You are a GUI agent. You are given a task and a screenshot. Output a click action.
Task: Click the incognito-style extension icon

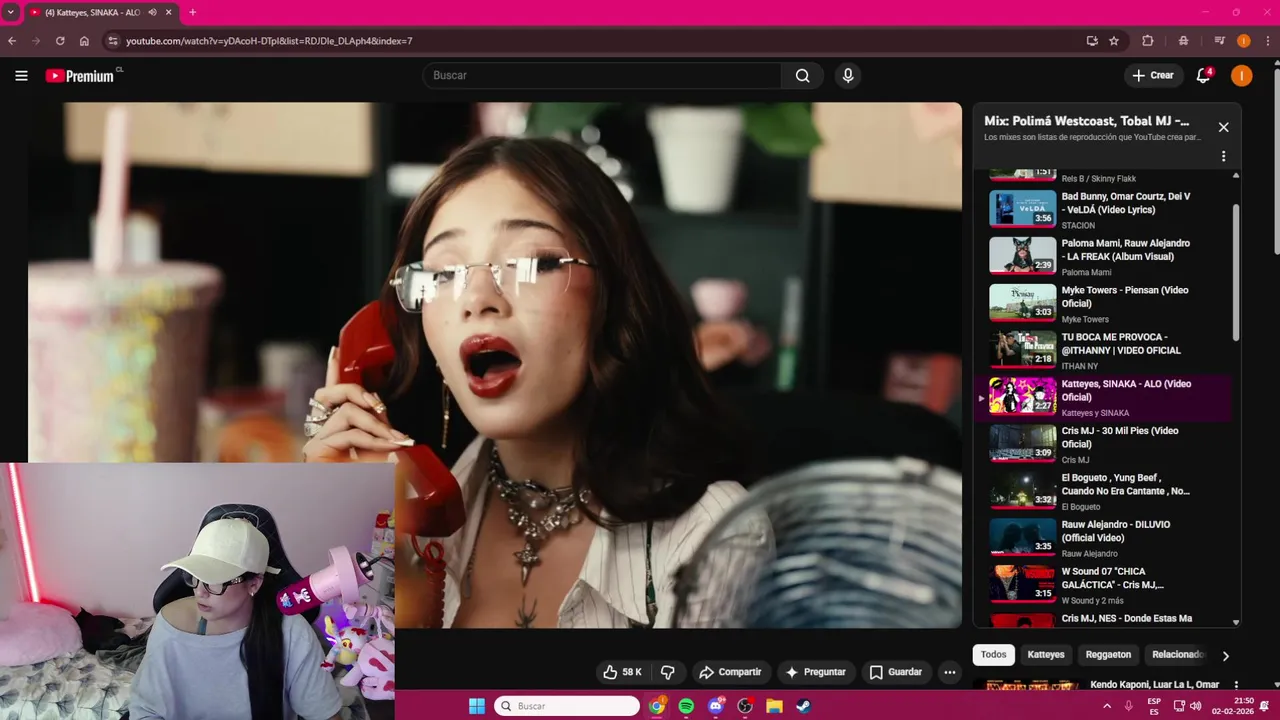[1184, 41]
